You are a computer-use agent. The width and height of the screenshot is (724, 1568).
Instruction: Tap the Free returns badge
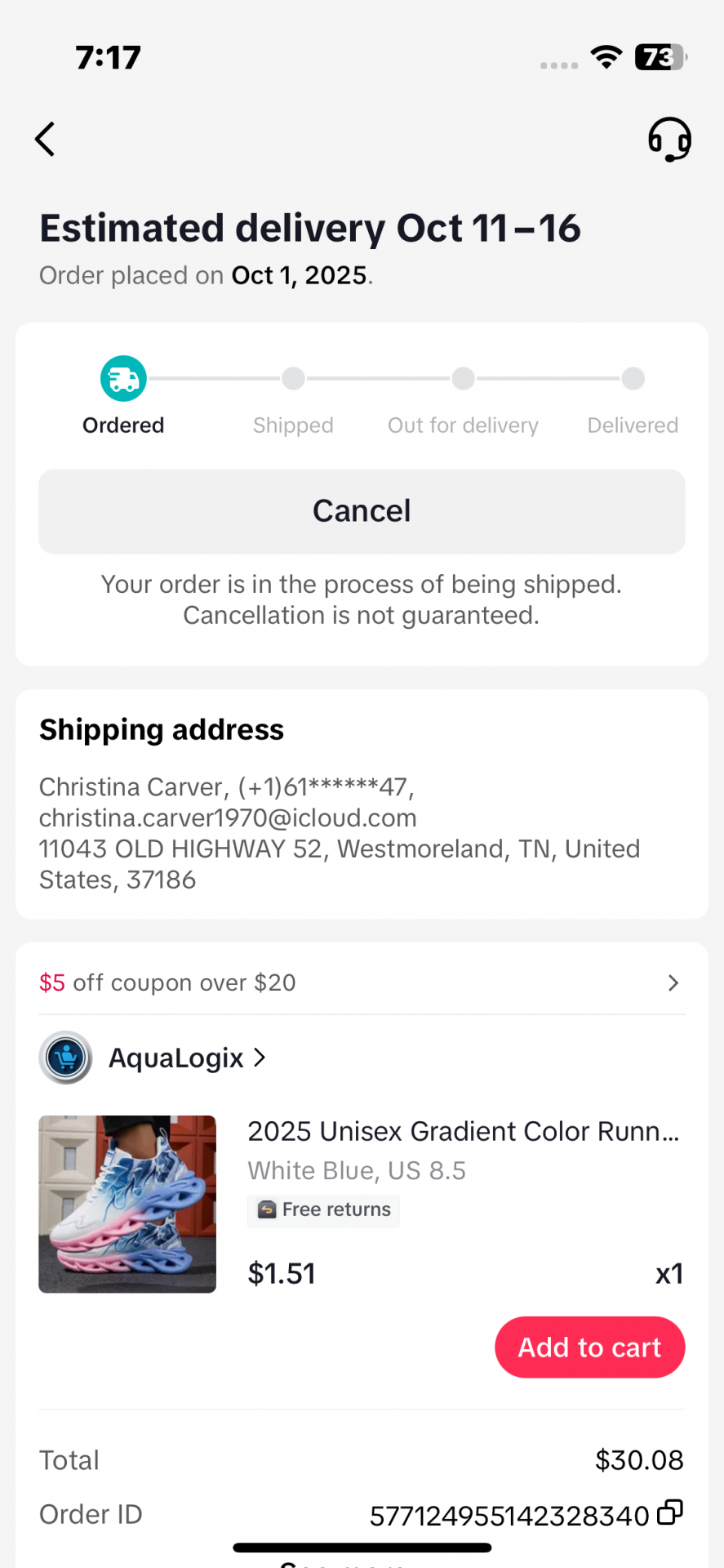(x=324, y=1209)
